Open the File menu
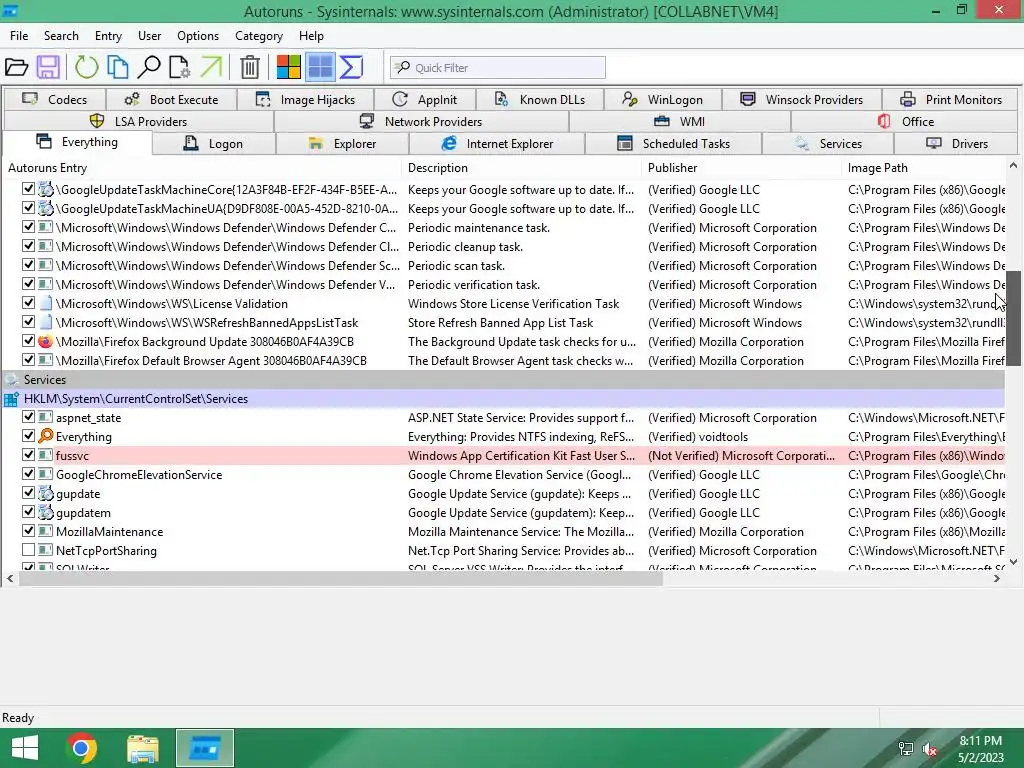This screenshot has height=768, width=1024. 19,36
